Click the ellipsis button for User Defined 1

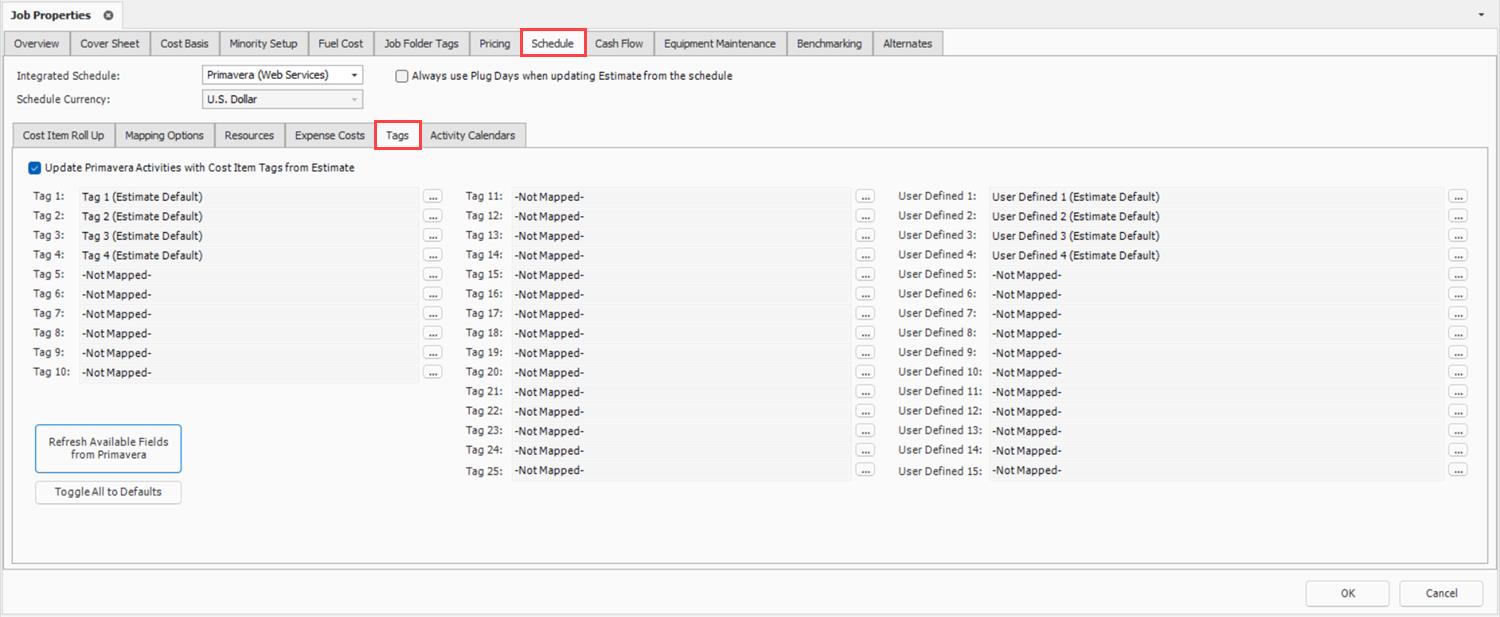coord(1457,197)
